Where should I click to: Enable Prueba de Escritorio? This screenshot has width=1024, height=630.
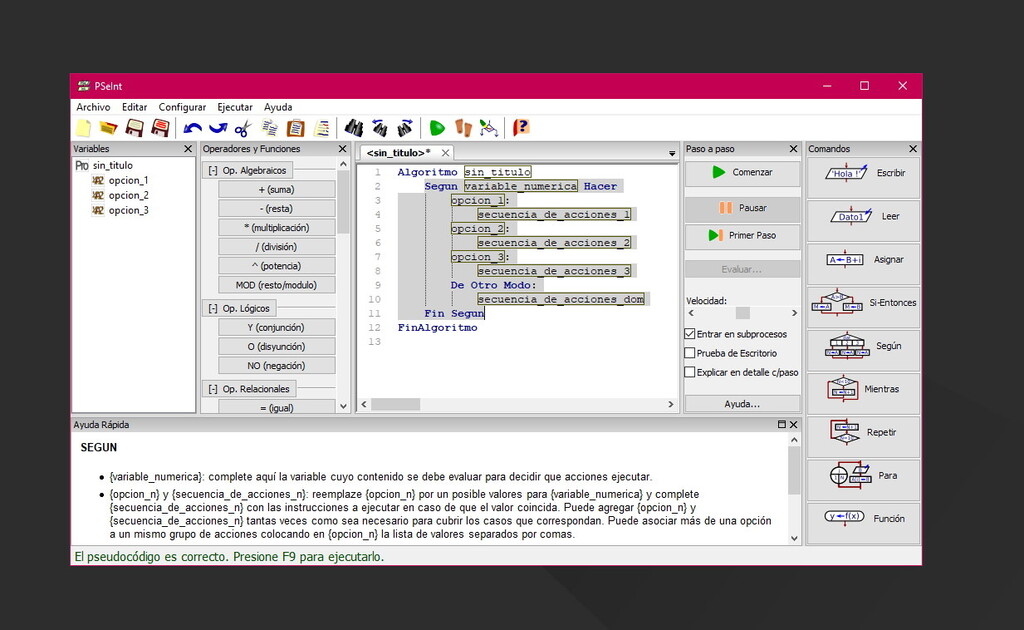687,352
